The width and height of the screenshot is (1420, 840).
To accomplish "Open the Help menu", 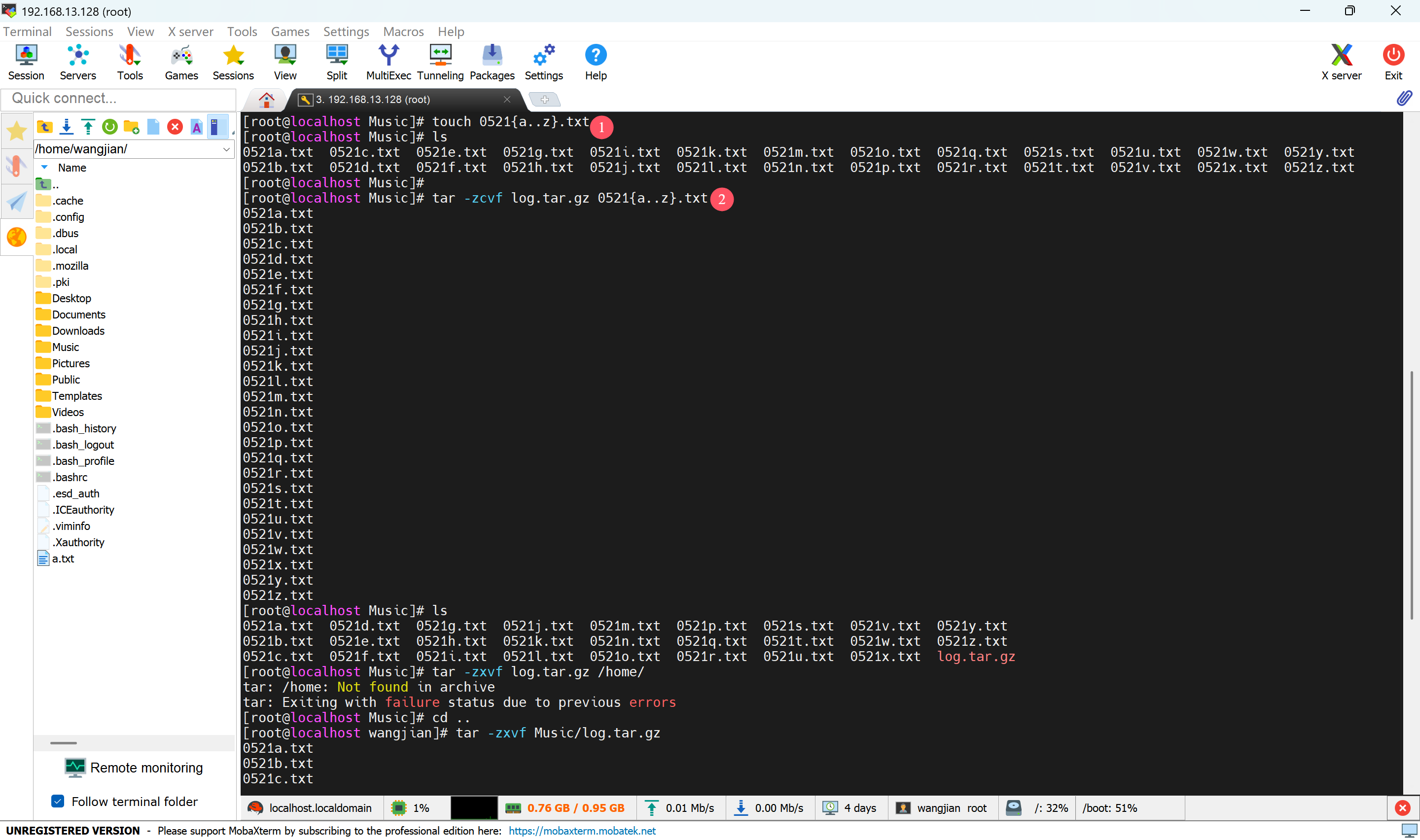I will point(451,32).
